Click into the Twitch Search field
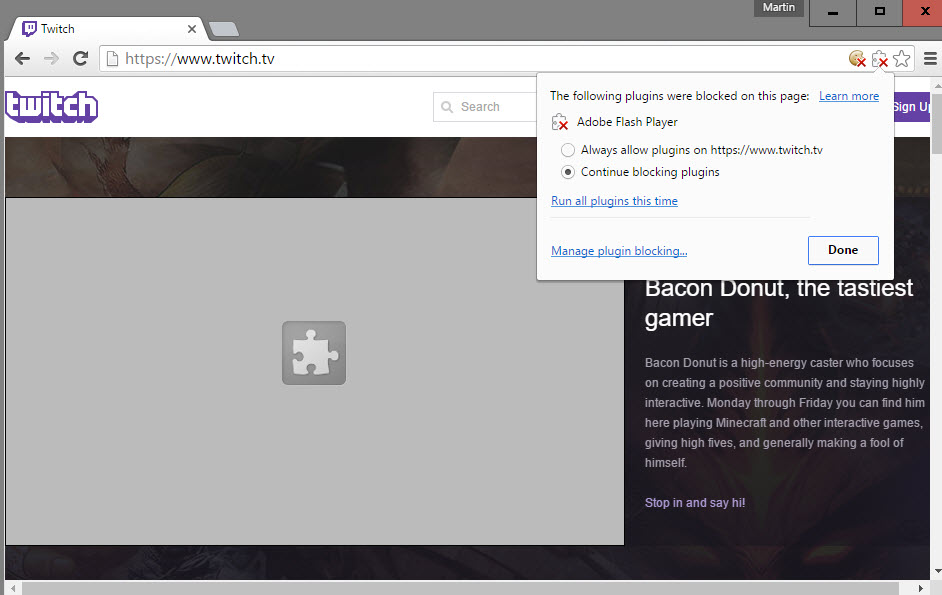Screen dimensions: 942x595 [x=484, y=107]
